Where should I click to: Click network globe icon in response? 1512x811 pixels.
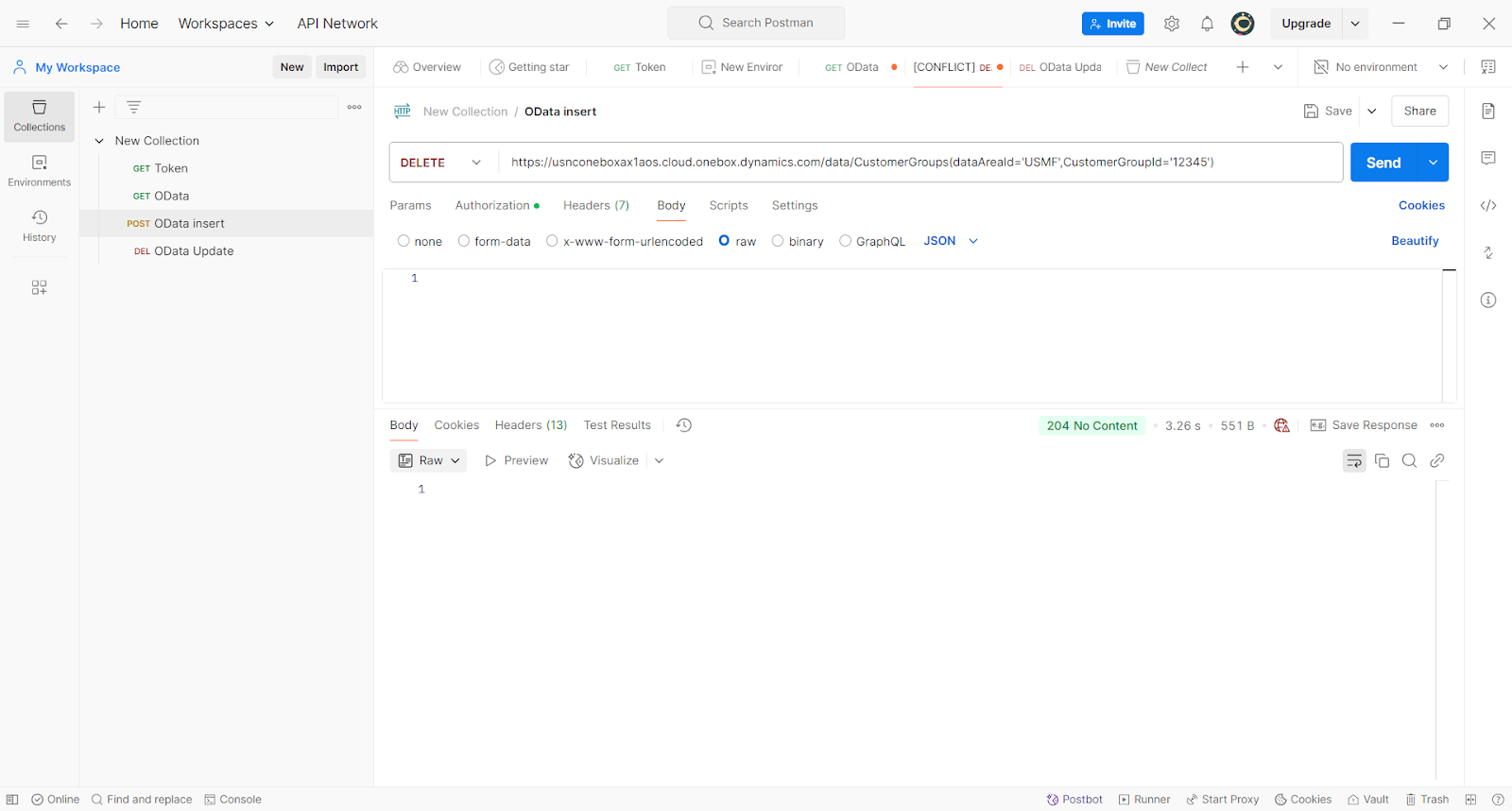tap(1282, 425)
